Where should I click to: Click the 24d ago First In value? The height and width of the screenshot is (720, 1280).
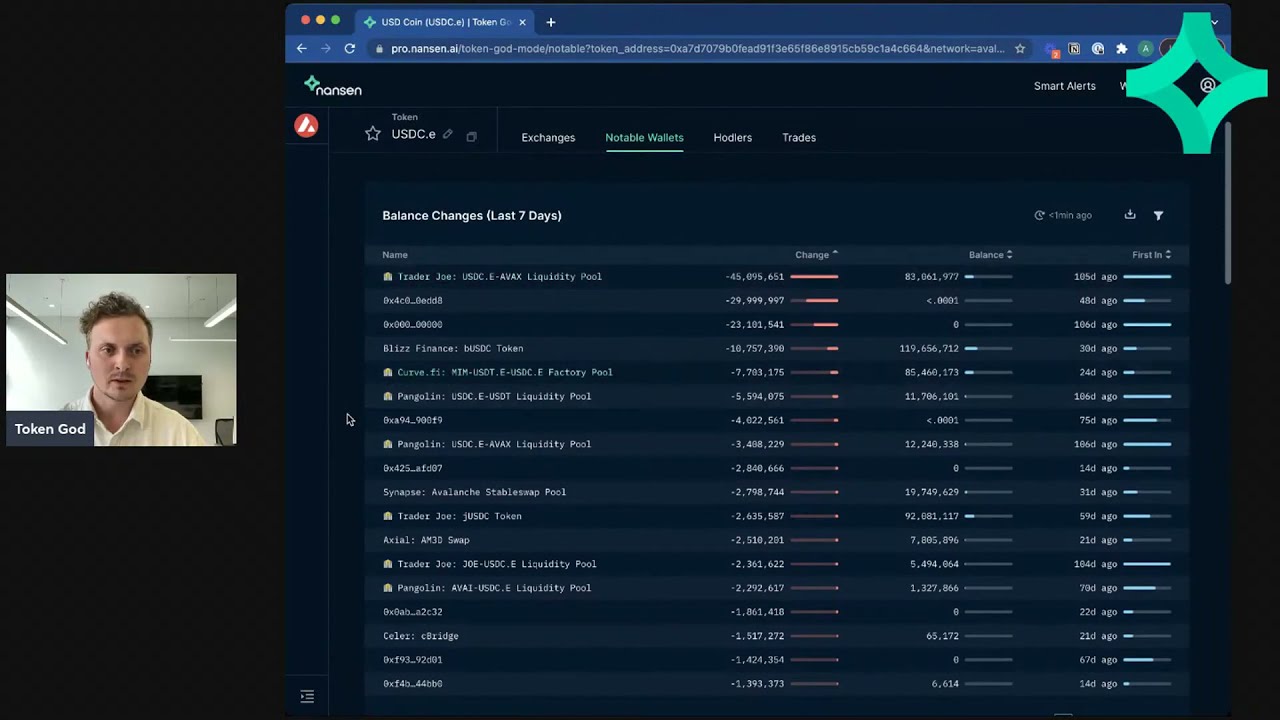pyautogui.click(x=1099, y=373)
